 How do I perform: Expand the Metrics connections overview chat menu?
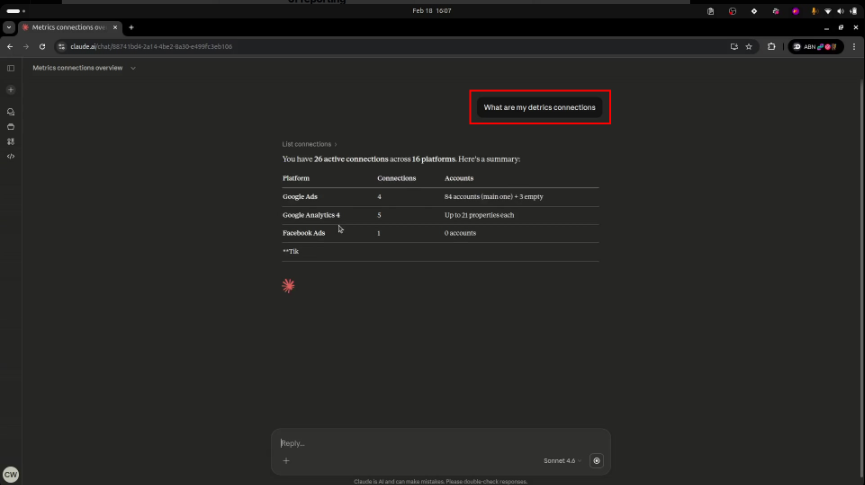(133, 68)
